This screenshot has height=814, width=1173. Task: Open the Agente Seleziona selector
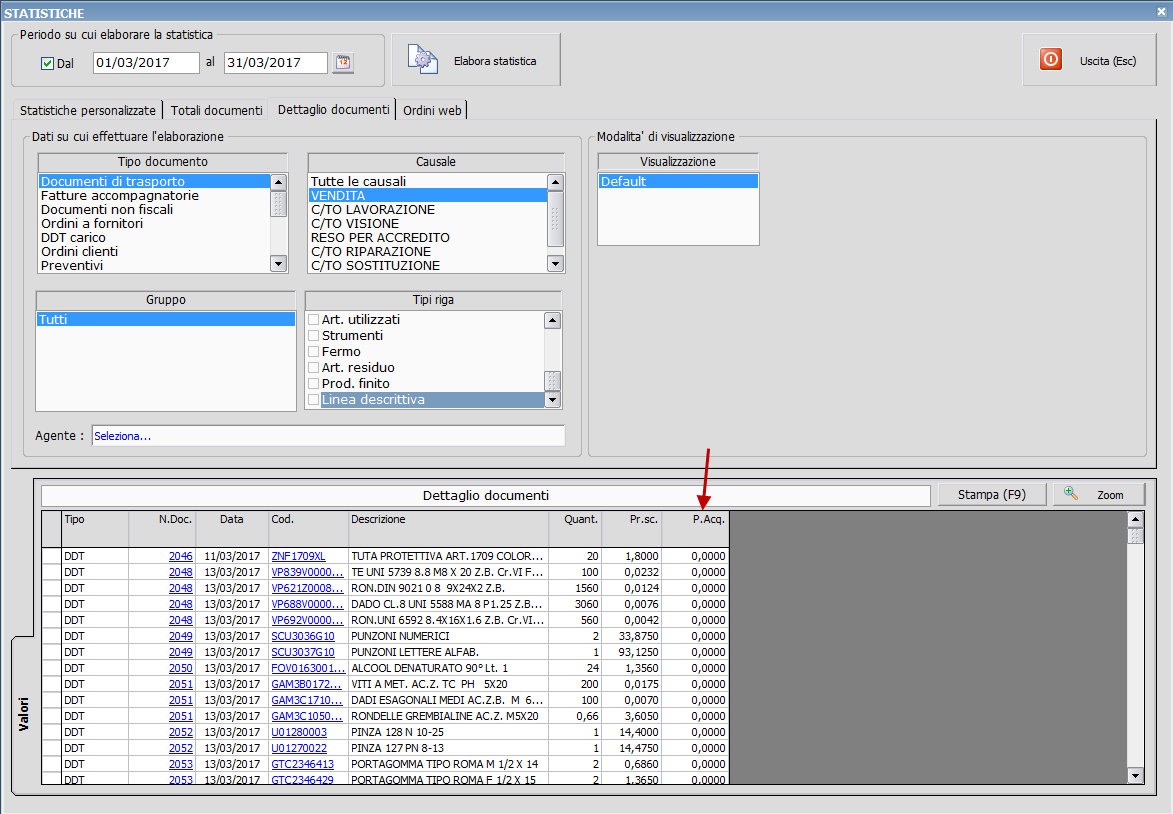click(328, 435)
